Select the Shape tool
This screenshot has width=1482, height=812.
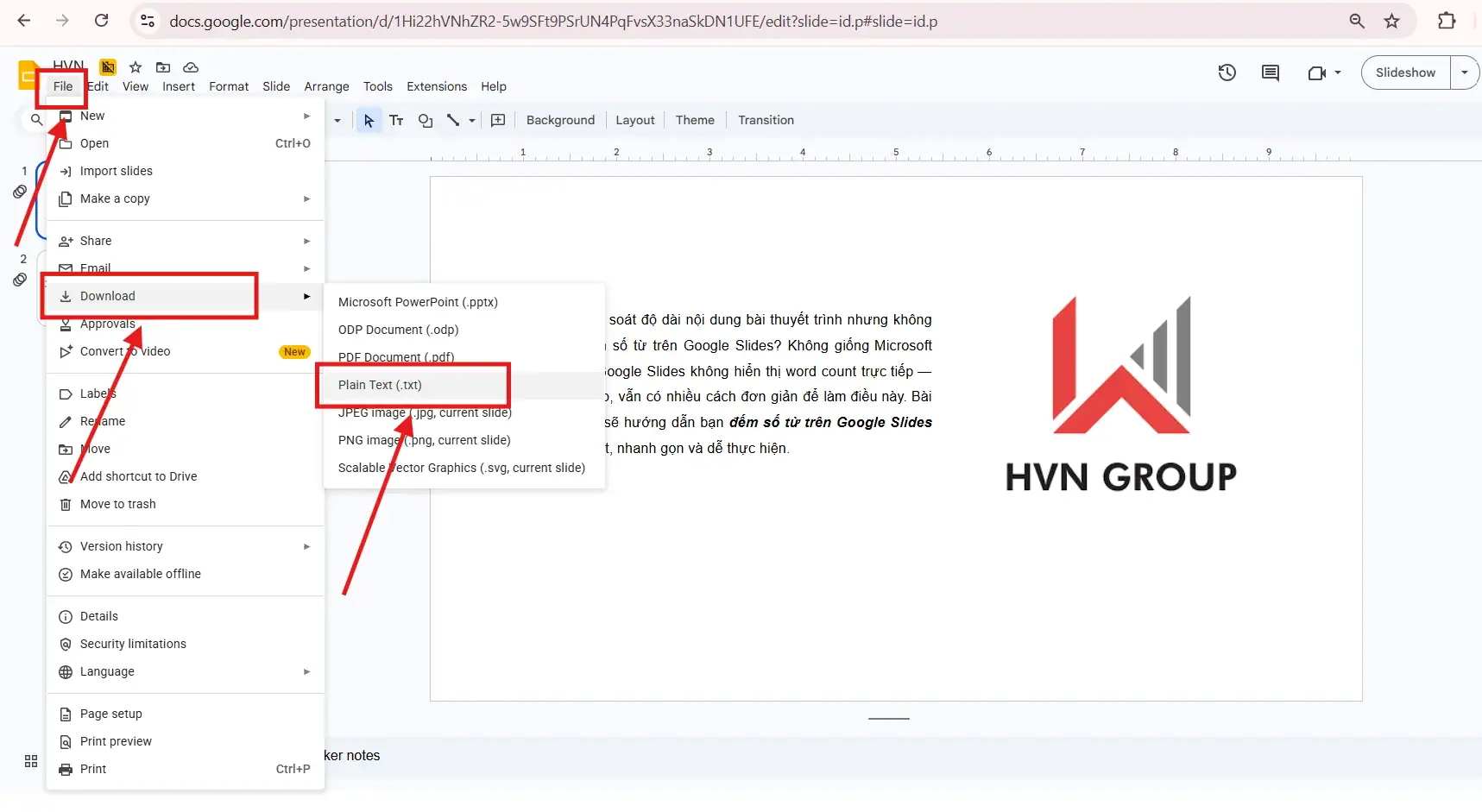point(425,120)
